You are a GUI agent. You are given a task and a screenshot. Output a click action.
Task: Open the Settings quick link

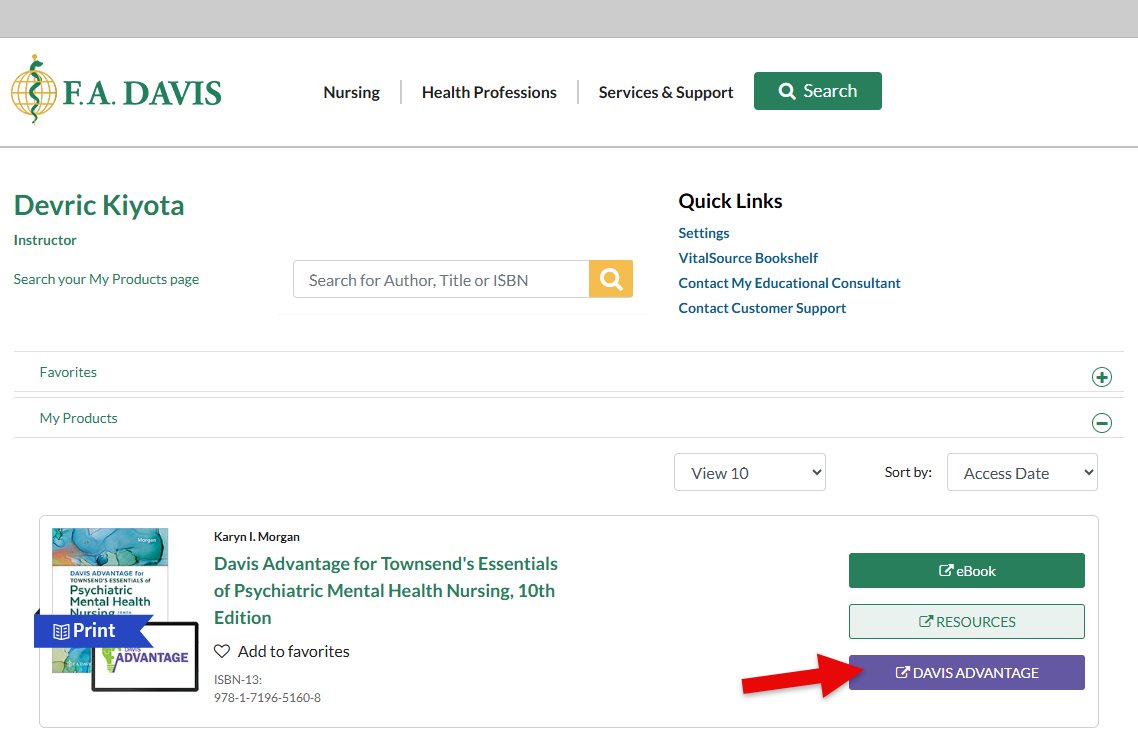pyautogui.click(x=704, y=233)
